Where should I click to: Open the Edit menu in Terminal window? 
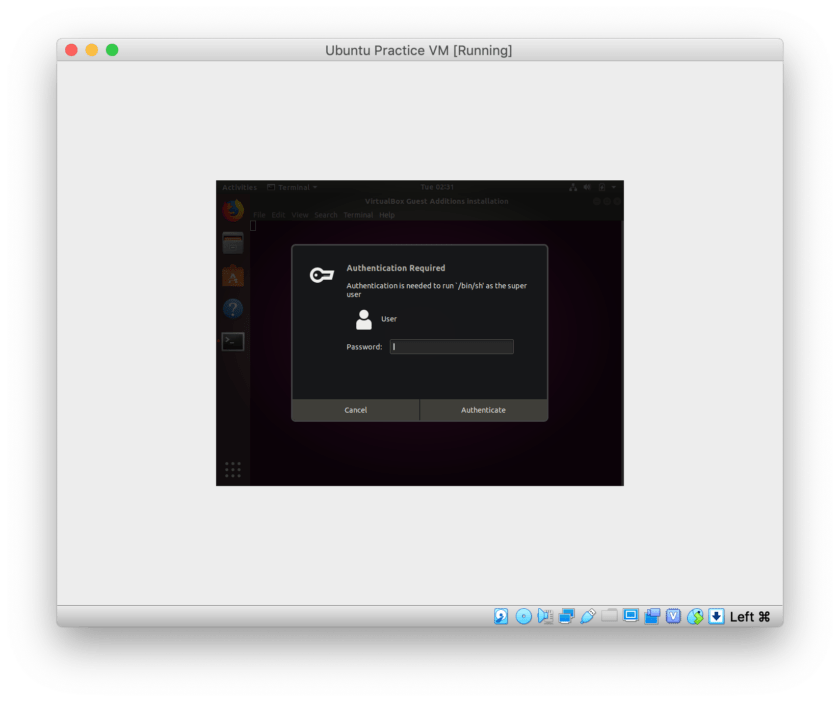[278, 215]
